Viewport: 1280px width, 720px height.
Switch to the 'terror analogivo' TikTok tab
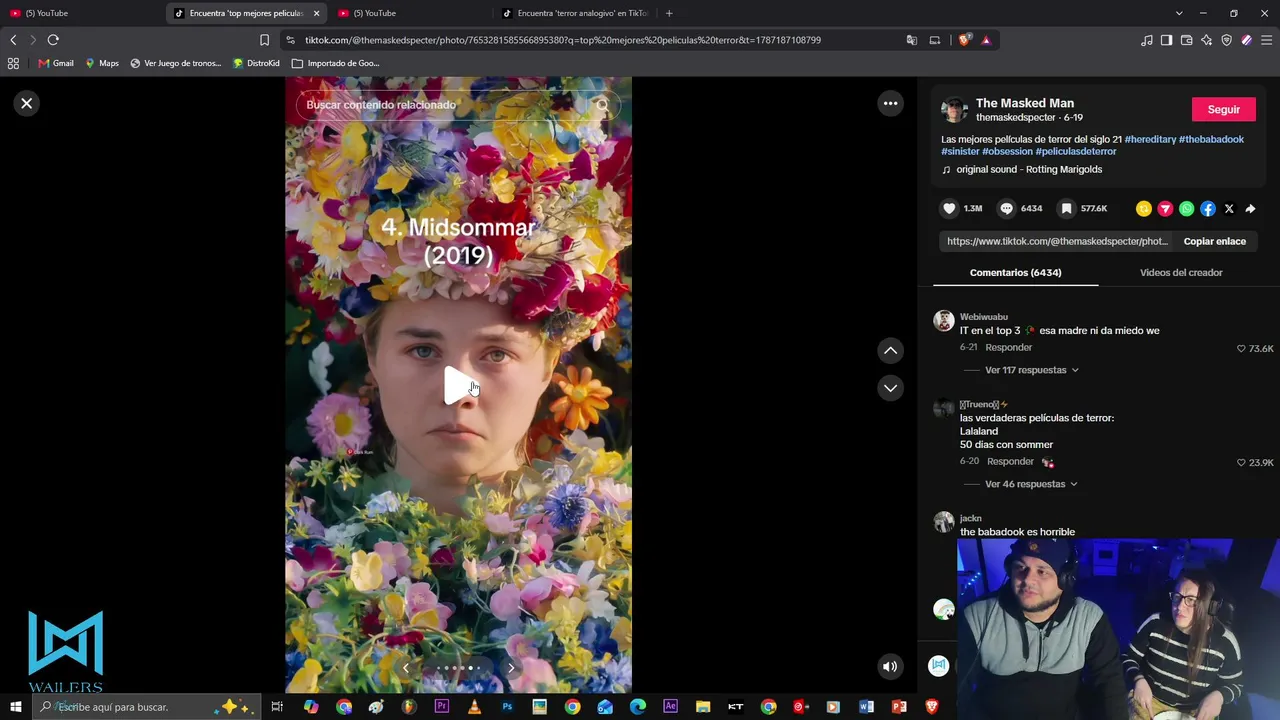tap(574, 13)
